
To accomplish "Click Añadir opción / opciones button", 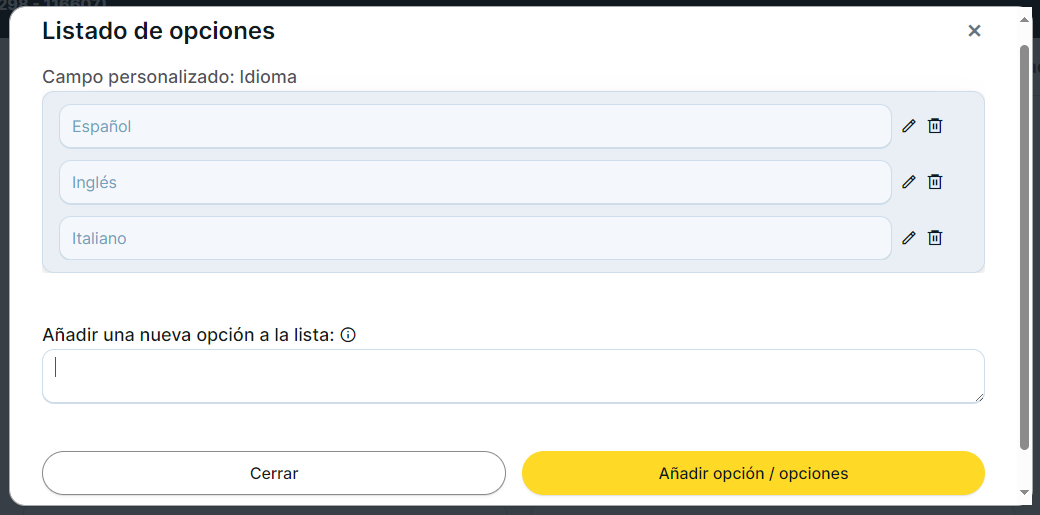I will (x=753, y=473).
